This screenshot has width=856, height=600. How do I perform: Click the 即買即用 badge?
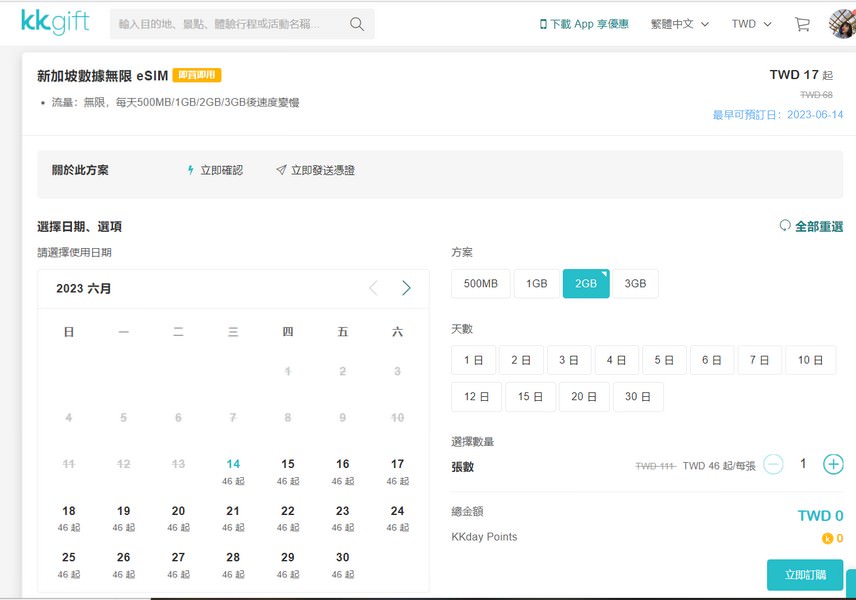point(197,75)
